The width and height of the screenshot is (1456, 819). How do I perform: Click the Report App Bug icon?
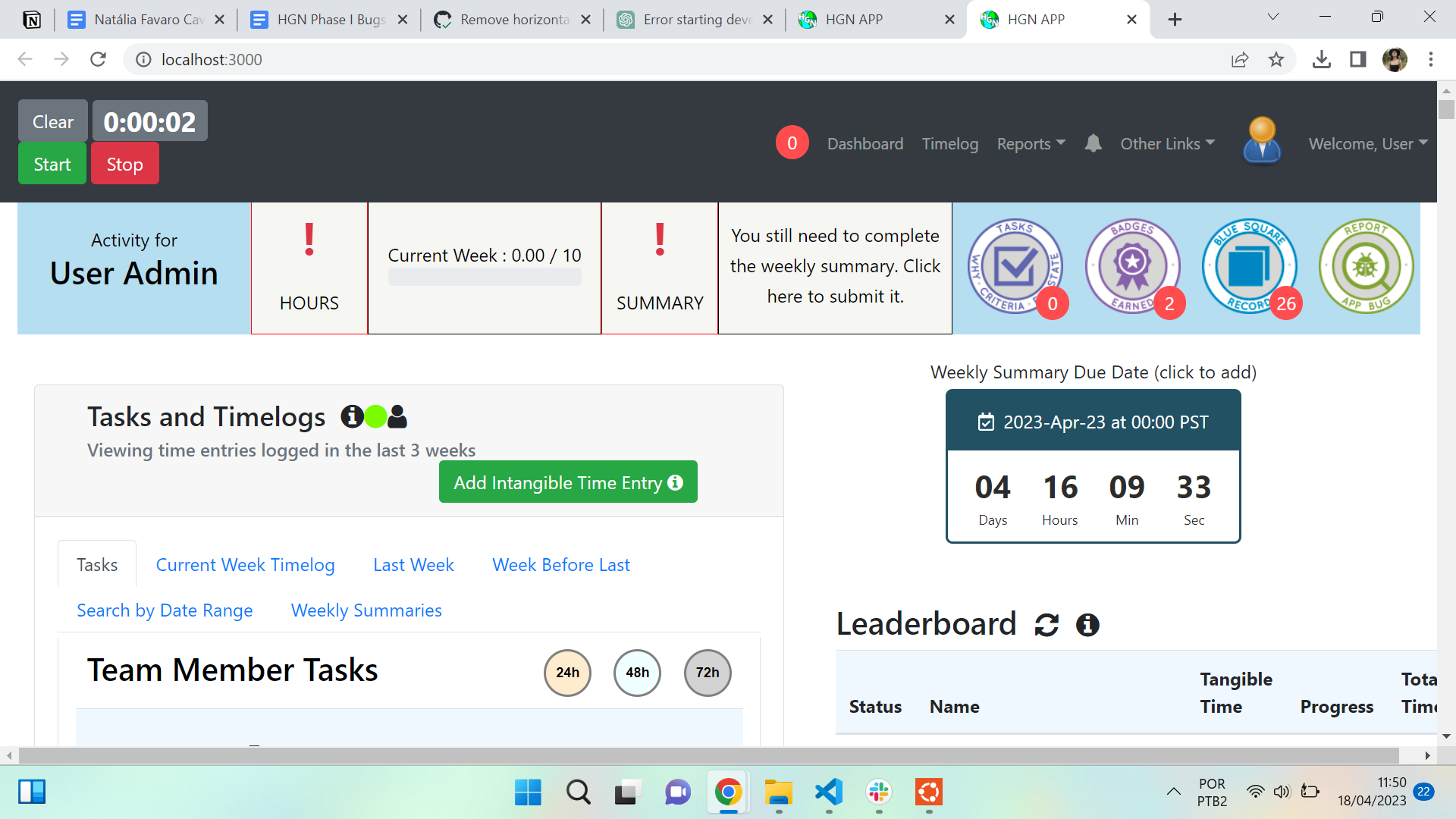[x=1366, y=267]
